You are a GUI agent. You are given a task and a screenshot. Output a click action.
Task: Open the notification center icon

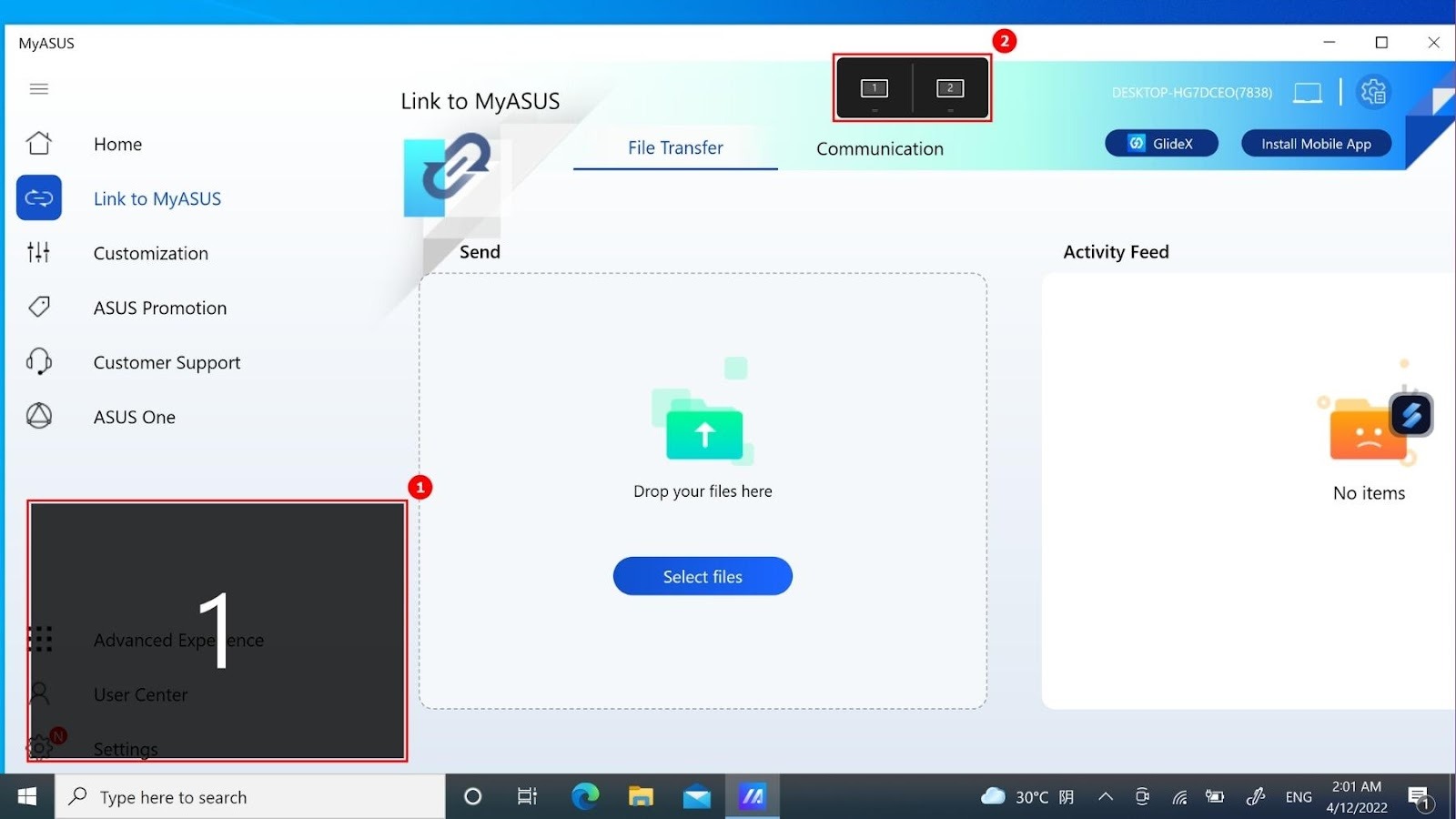tap(1420, 797)
